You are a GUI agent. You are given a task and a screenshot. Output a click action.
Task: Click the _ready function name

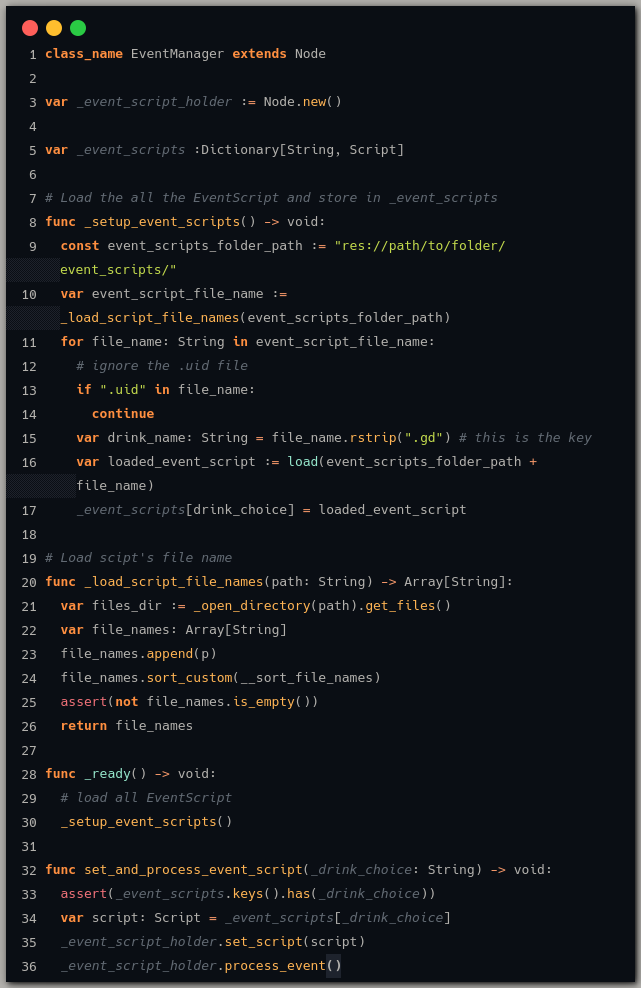click(x=107, y=774)
